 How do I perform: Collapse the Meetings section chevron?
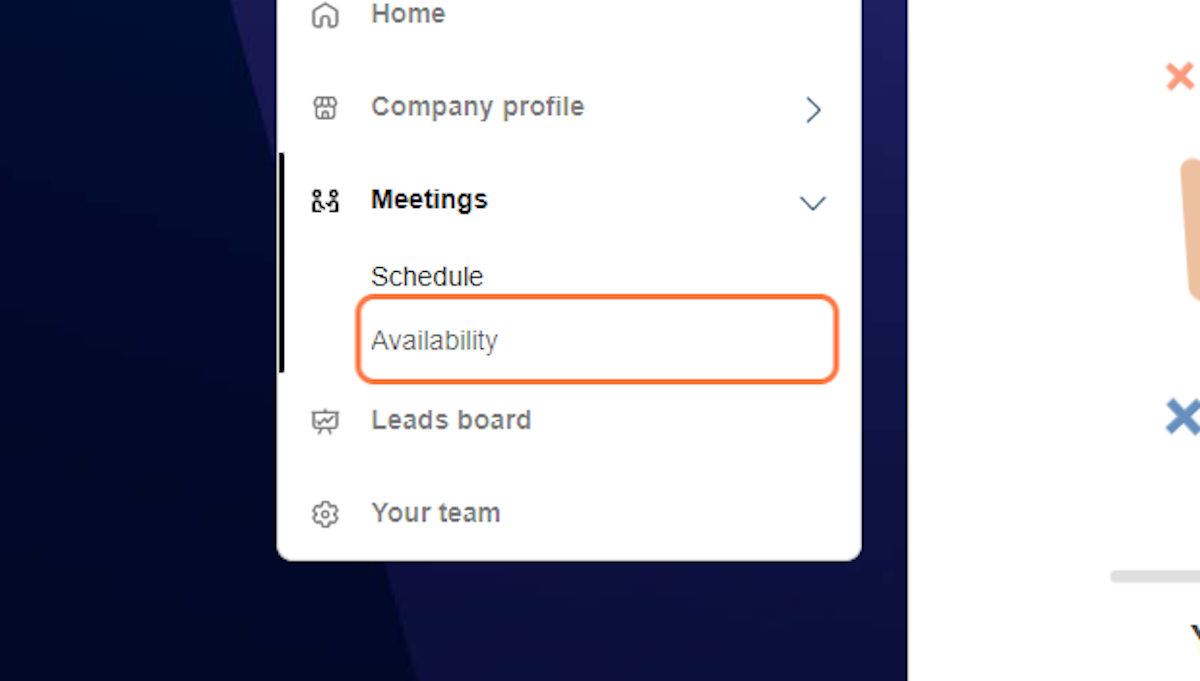pyautogui.click(x=813, y=203)
